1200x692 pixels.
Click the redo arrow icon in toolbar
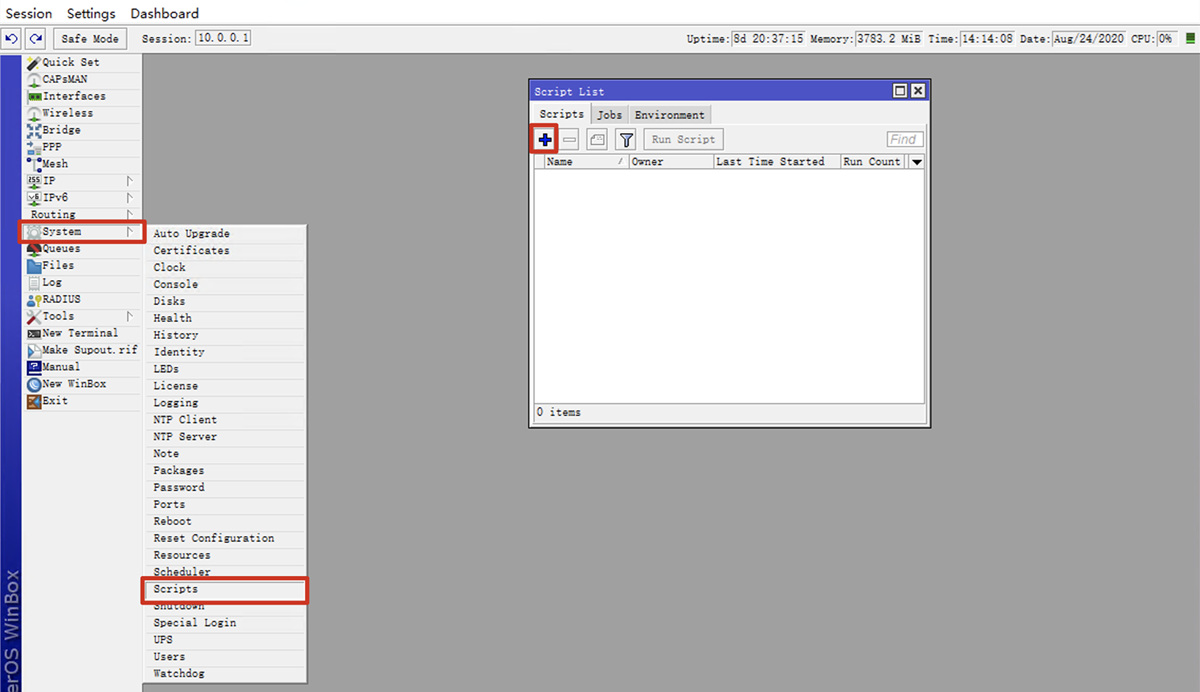click(36, 39)
